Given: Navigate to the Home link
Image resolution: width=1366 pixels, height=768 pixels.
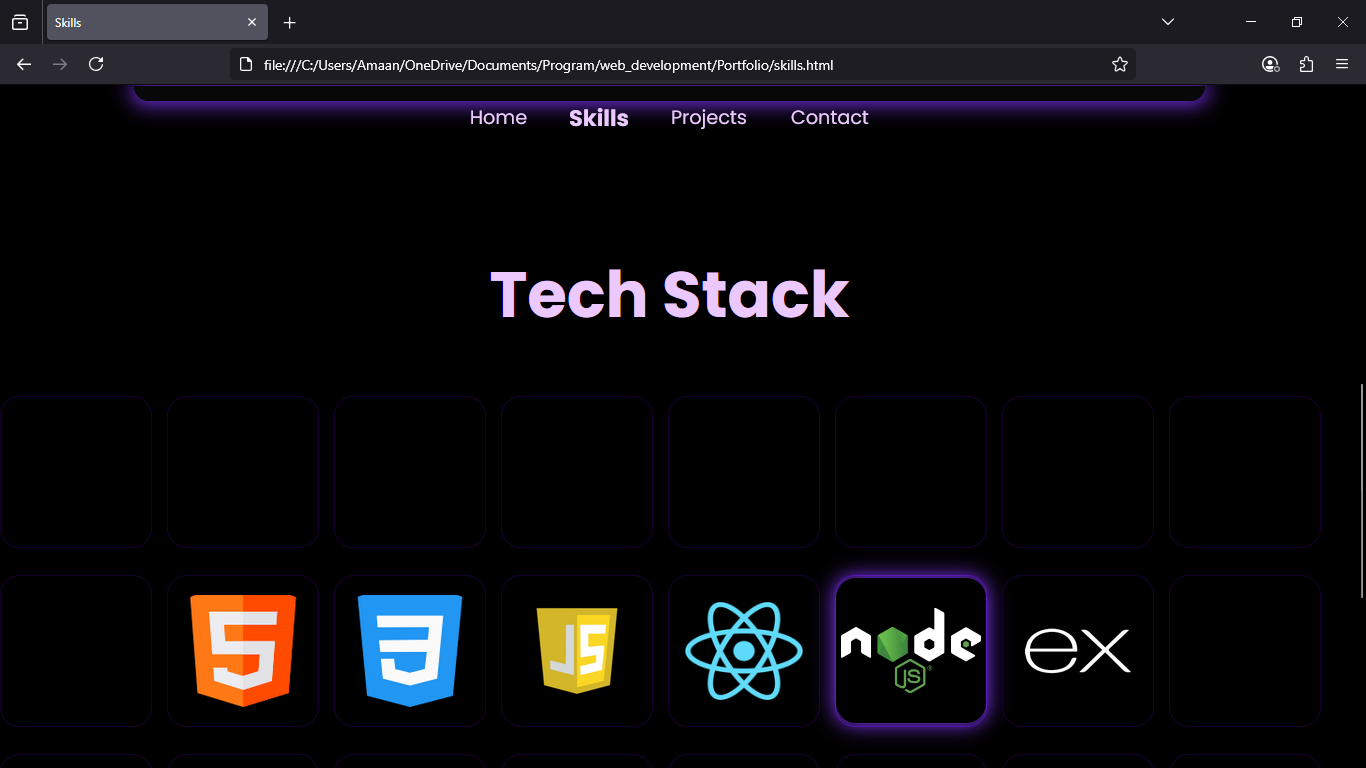Looking at the screenshot, I should 498,118.
